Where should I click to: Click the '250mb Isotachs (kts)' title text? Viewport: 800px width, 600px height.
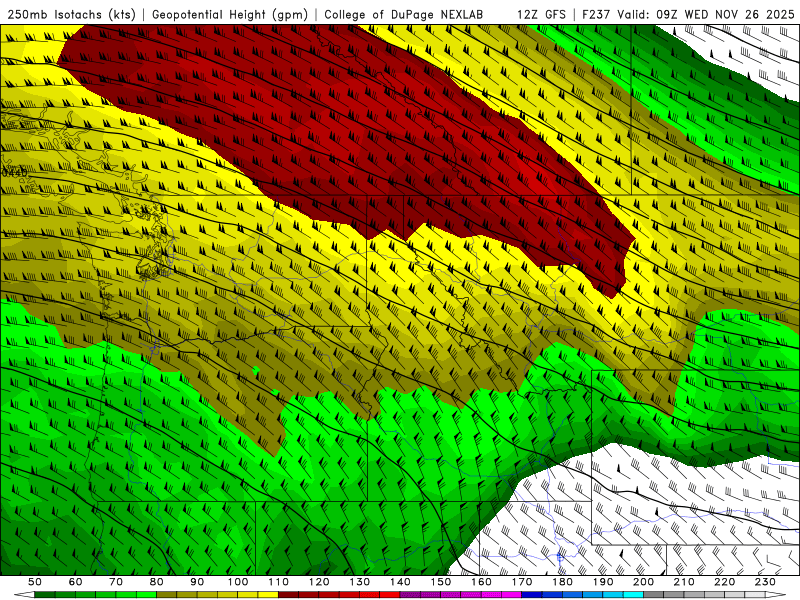coord(71,15)
